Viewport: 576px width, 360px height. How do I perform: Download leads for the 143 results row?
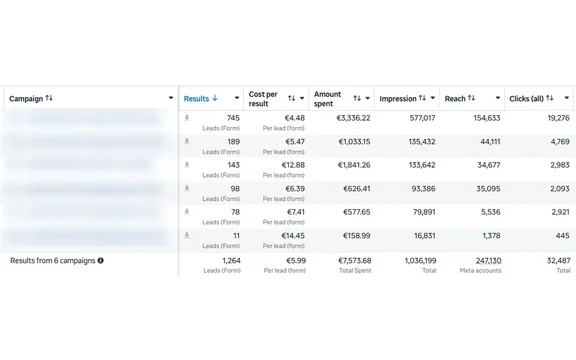(187, 165)
